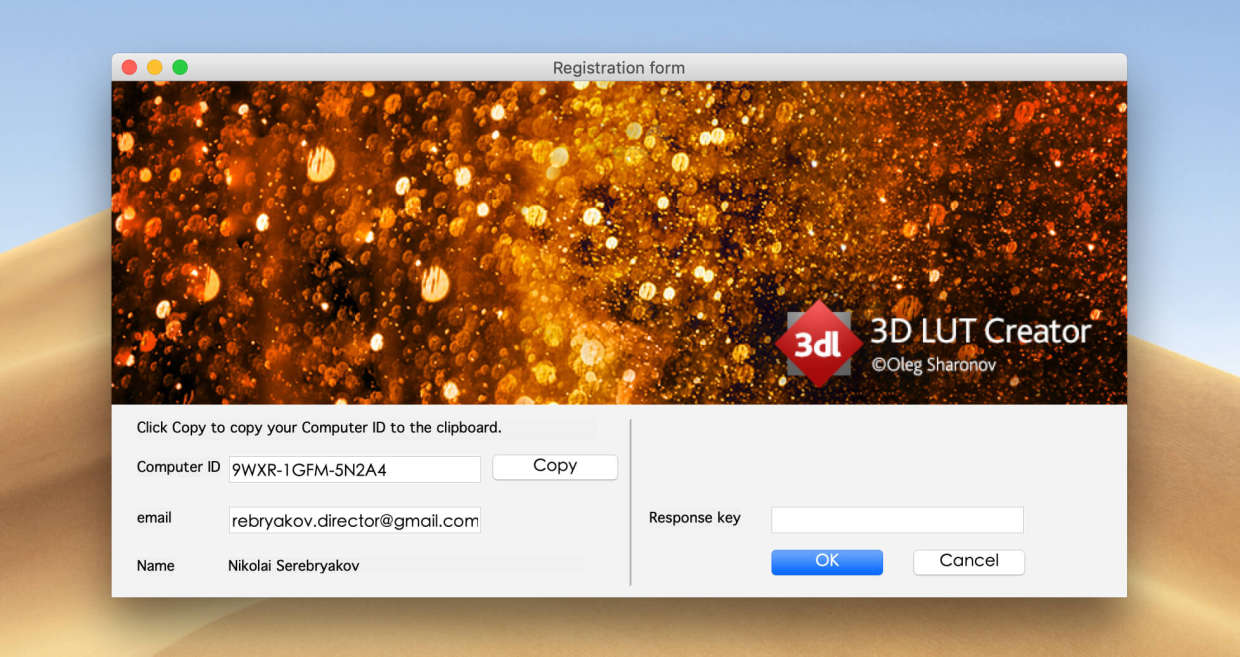
Task: Click the Nikolai Serebryakov name text
Action: pyautogui.click(x=294, y=566)
